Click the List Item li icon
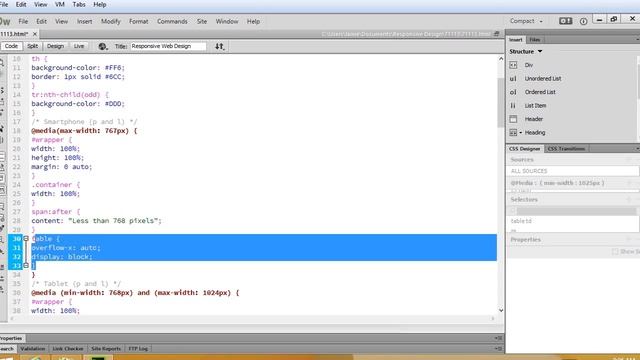Screen dimensions: 640x360 pyautogui.click(x=513, y=105)
